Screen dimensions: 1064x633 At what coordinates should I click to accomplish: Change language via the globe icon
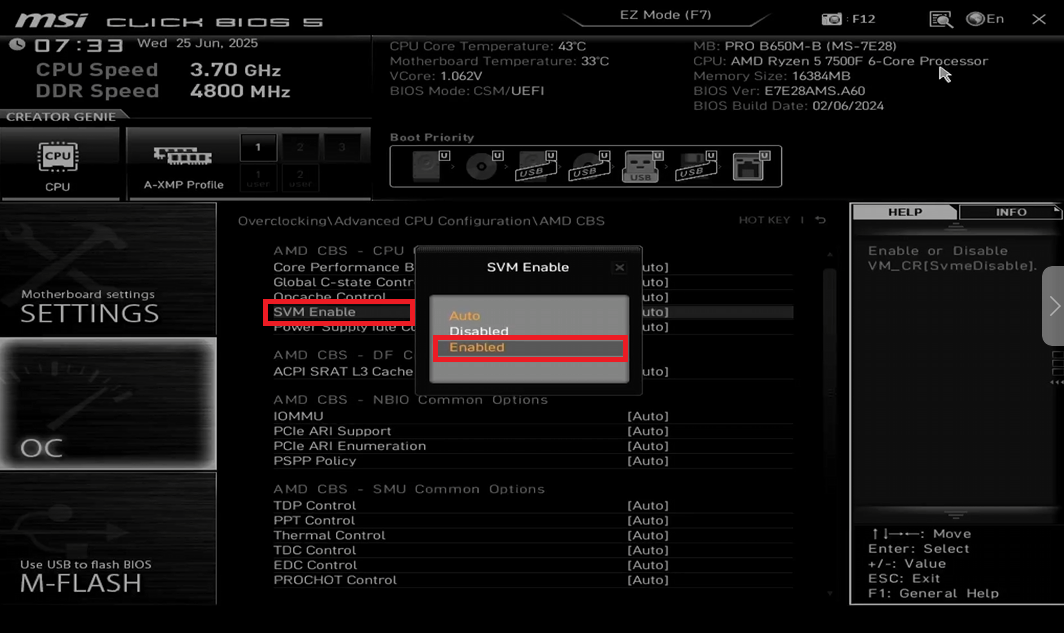pyautogui.click(x=976, y=19)
